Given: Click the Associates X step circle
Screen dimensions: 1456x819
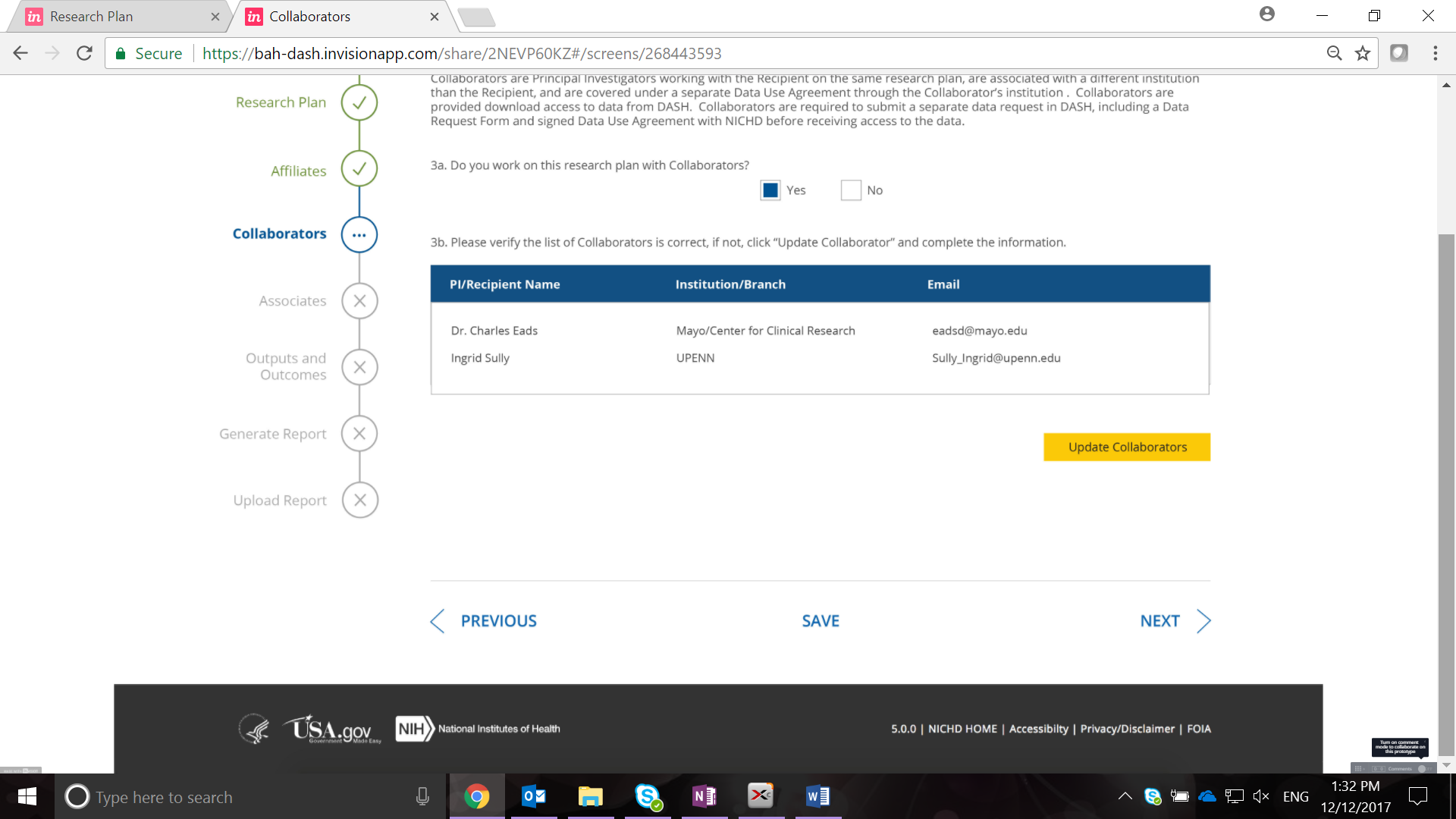Looking at the screenshot, I should point(359,301).
